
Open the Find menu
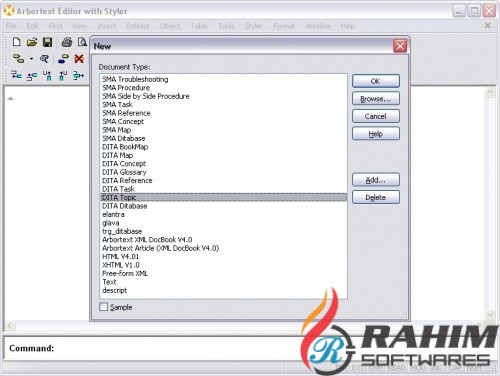[x=55, y=26]
